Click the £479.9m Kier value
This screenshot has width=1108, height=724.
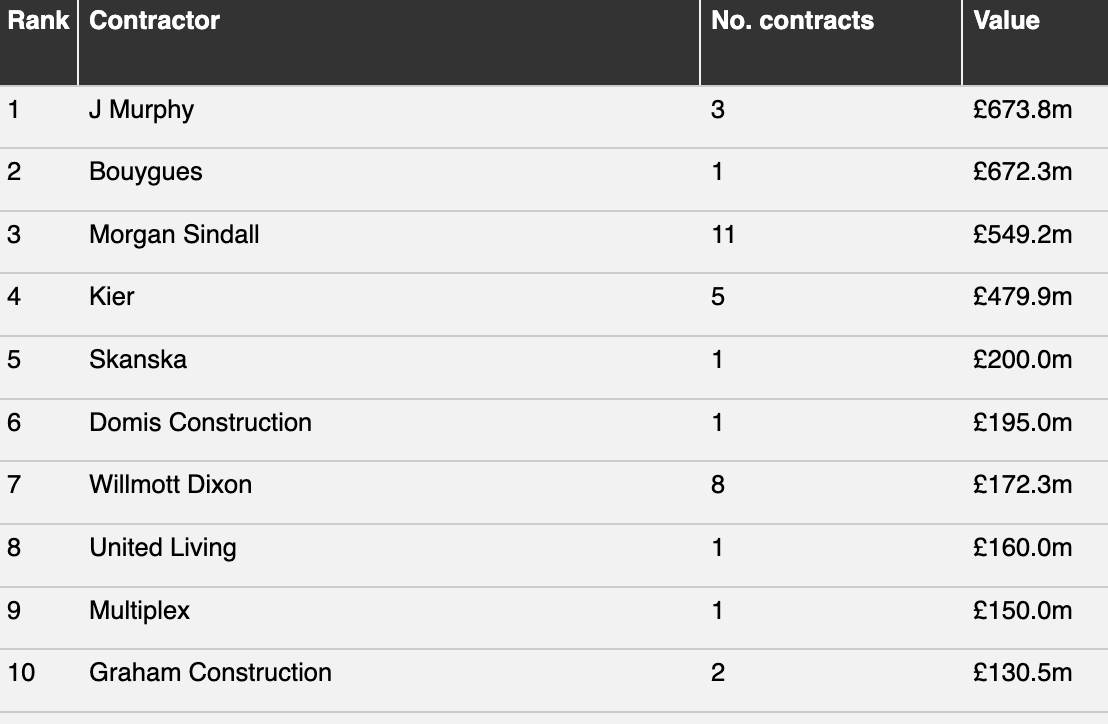click(x=1022, y=297)
